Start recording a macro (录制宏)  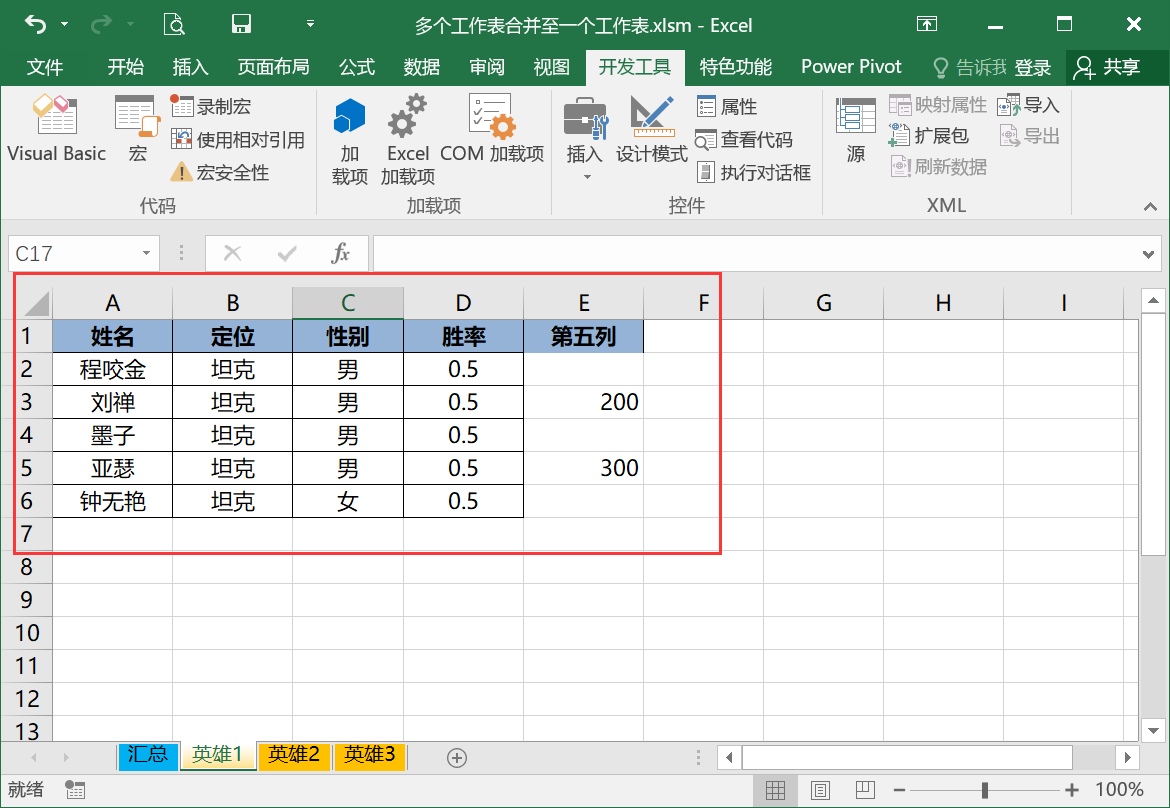click(x=210, y=107)
